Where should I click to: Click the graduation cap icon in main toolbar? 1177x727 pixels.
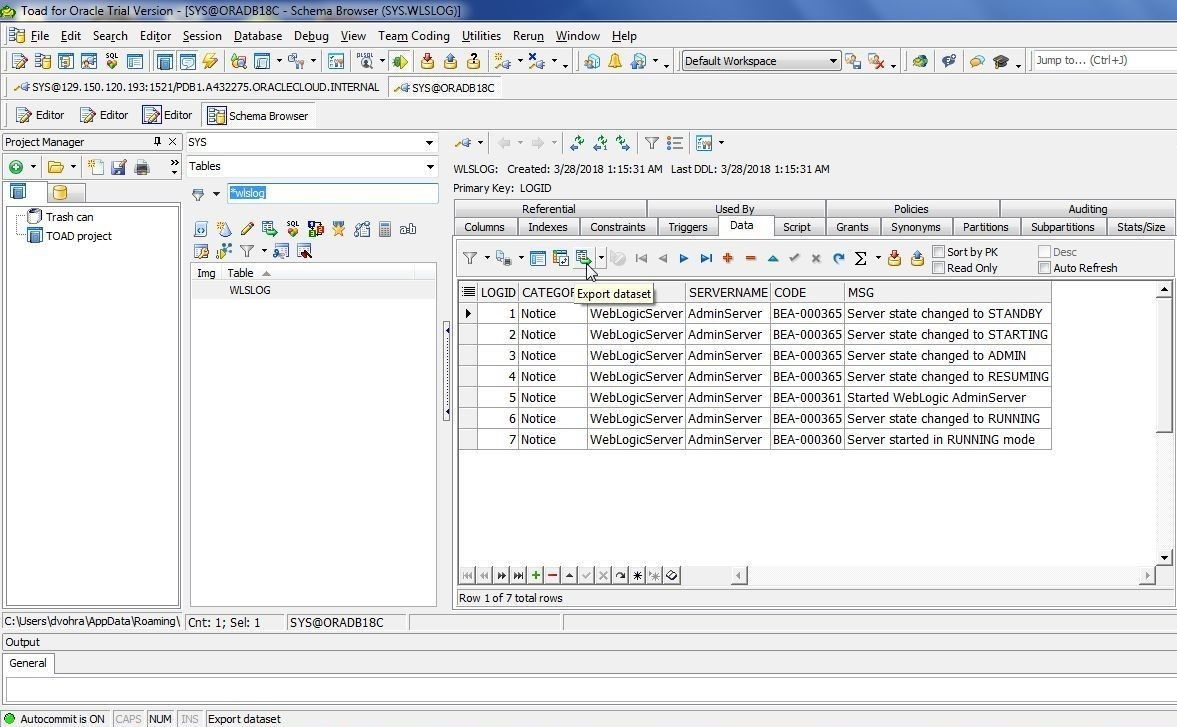click(x=1000, y=61)
